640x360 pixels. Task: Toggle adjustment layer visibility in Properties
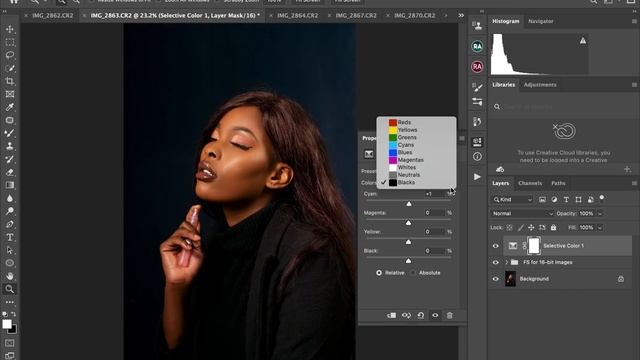435,315
